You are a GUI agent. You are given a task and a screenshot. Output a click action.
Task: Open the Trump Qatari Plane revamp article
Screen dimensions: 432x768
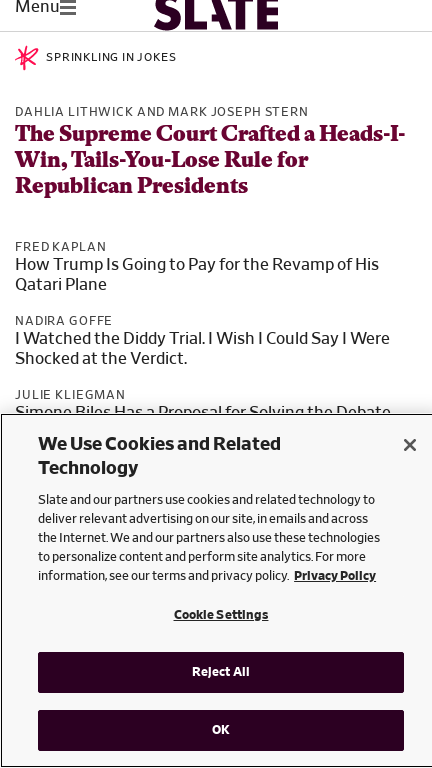pos(197,274)
